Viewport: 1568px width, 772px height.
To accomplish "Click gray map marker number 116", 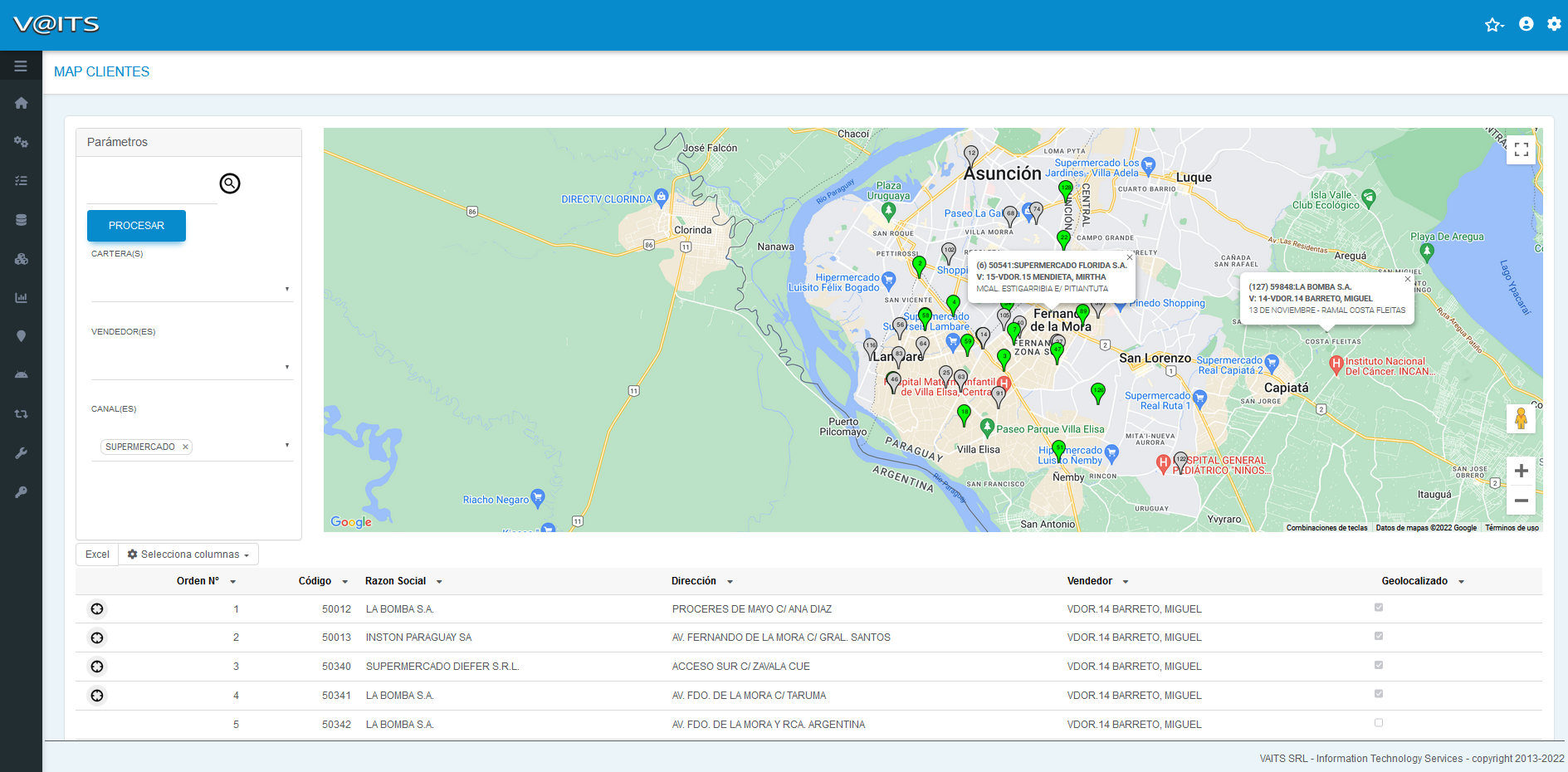I will click(870, 348).
